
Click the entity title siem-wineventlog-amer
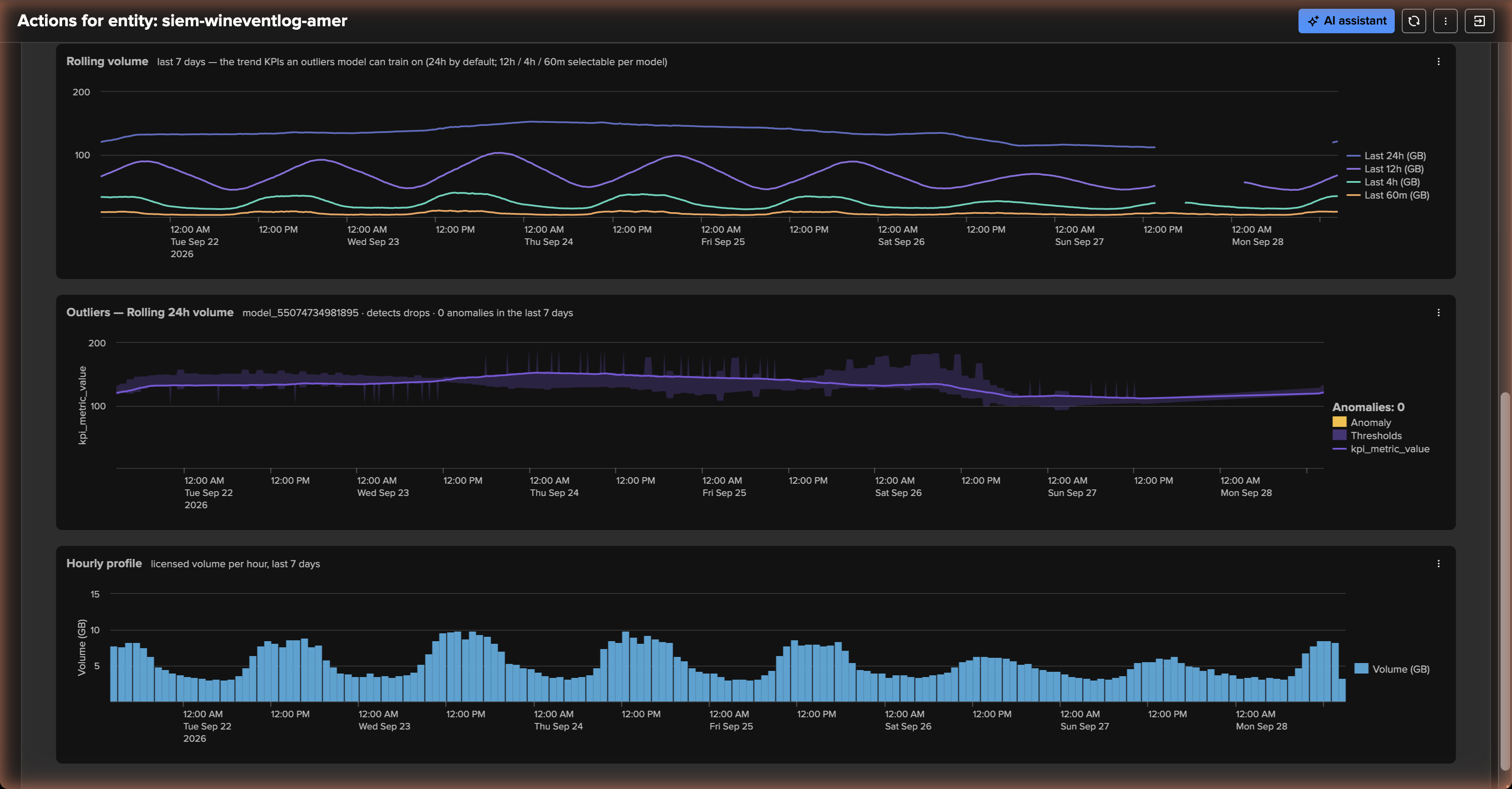(254, 21)
